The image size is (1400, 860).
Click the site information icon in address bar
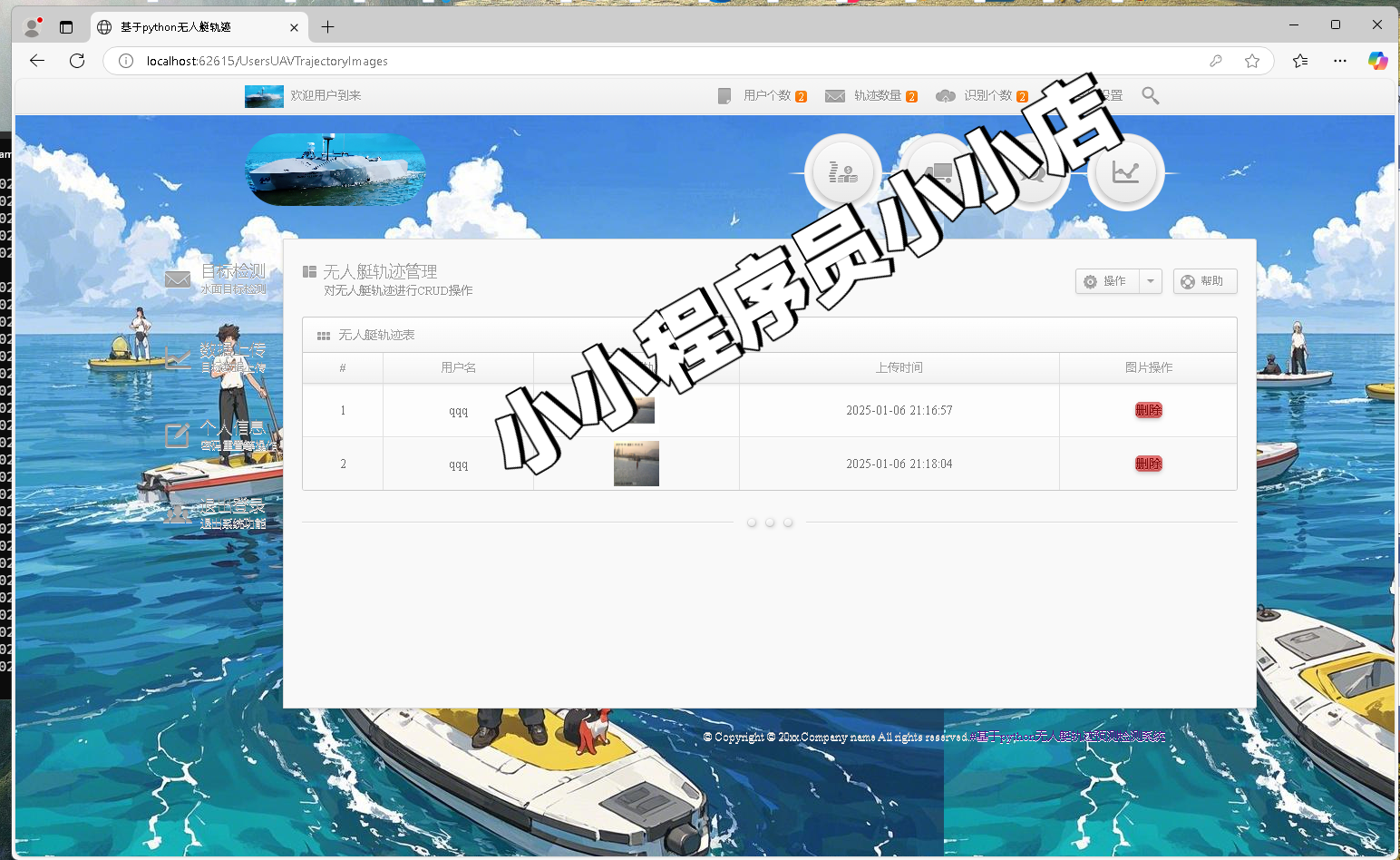coord(126,61)
